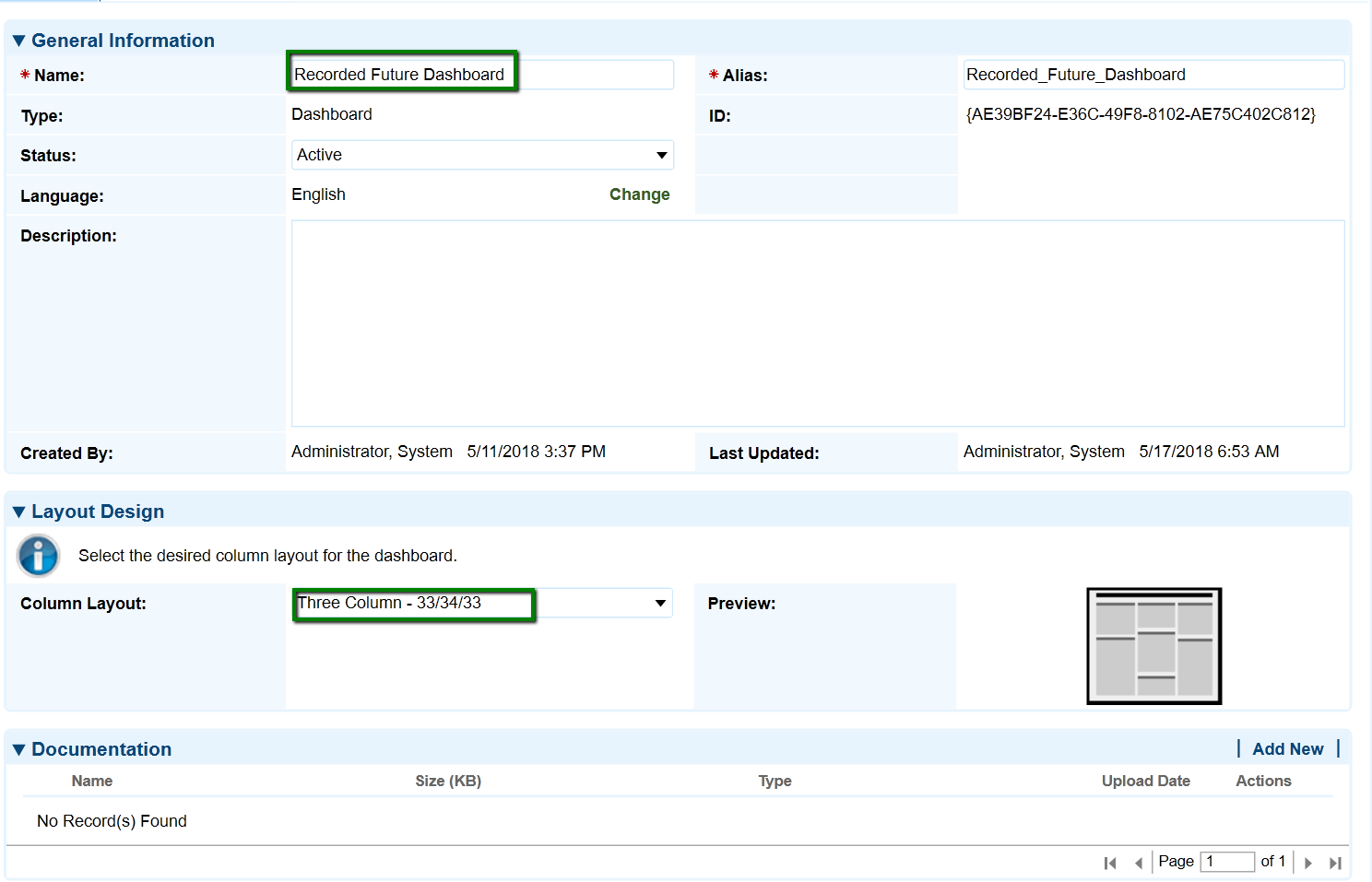This screenshot has height=882, width=1372.
Task: Go to the first page
Action: (1110, 863)
